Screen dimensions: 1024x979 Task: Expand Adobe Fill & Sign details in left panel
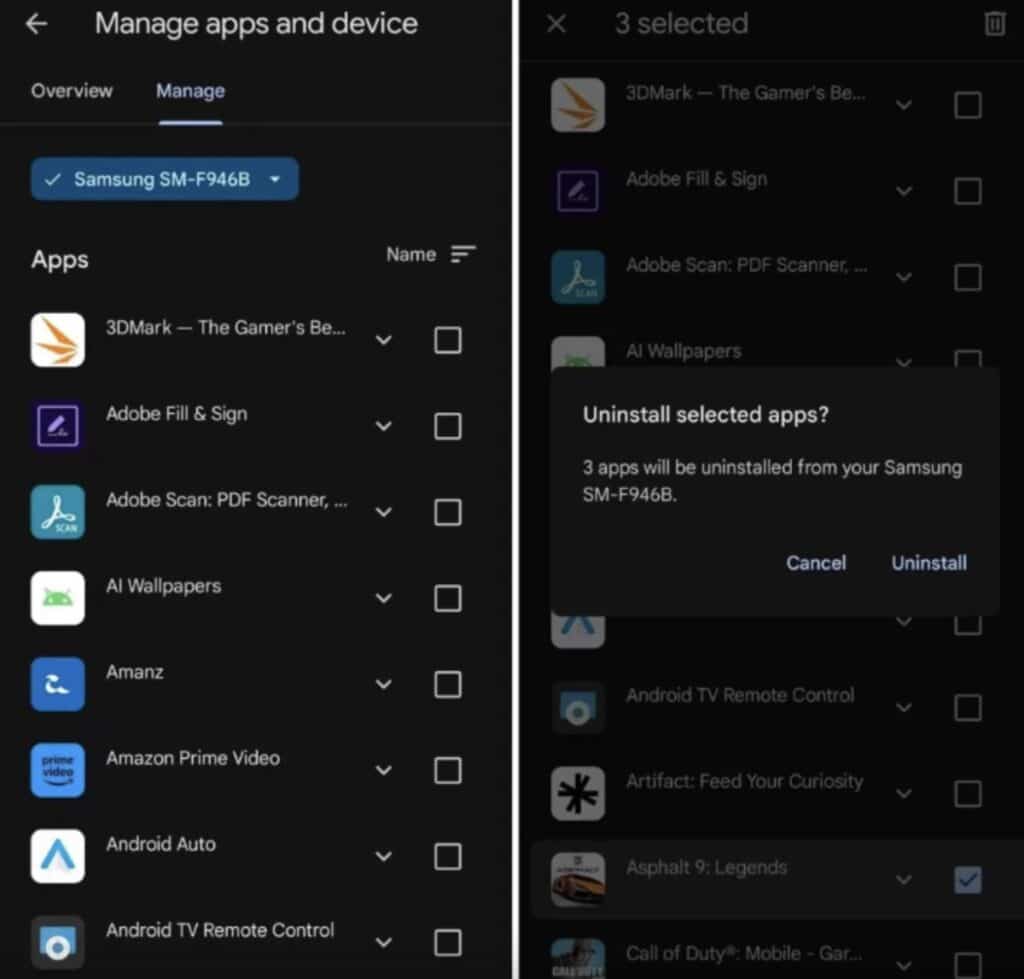pos(383,426)
